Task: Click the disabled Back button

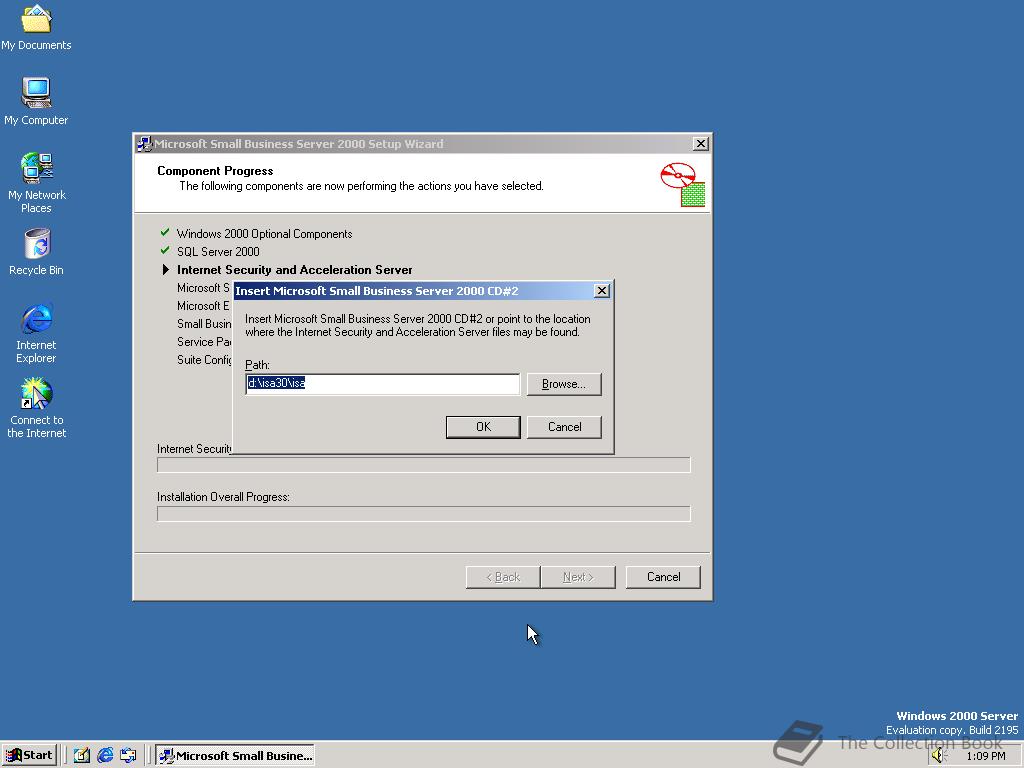Action: coord(503,577)
